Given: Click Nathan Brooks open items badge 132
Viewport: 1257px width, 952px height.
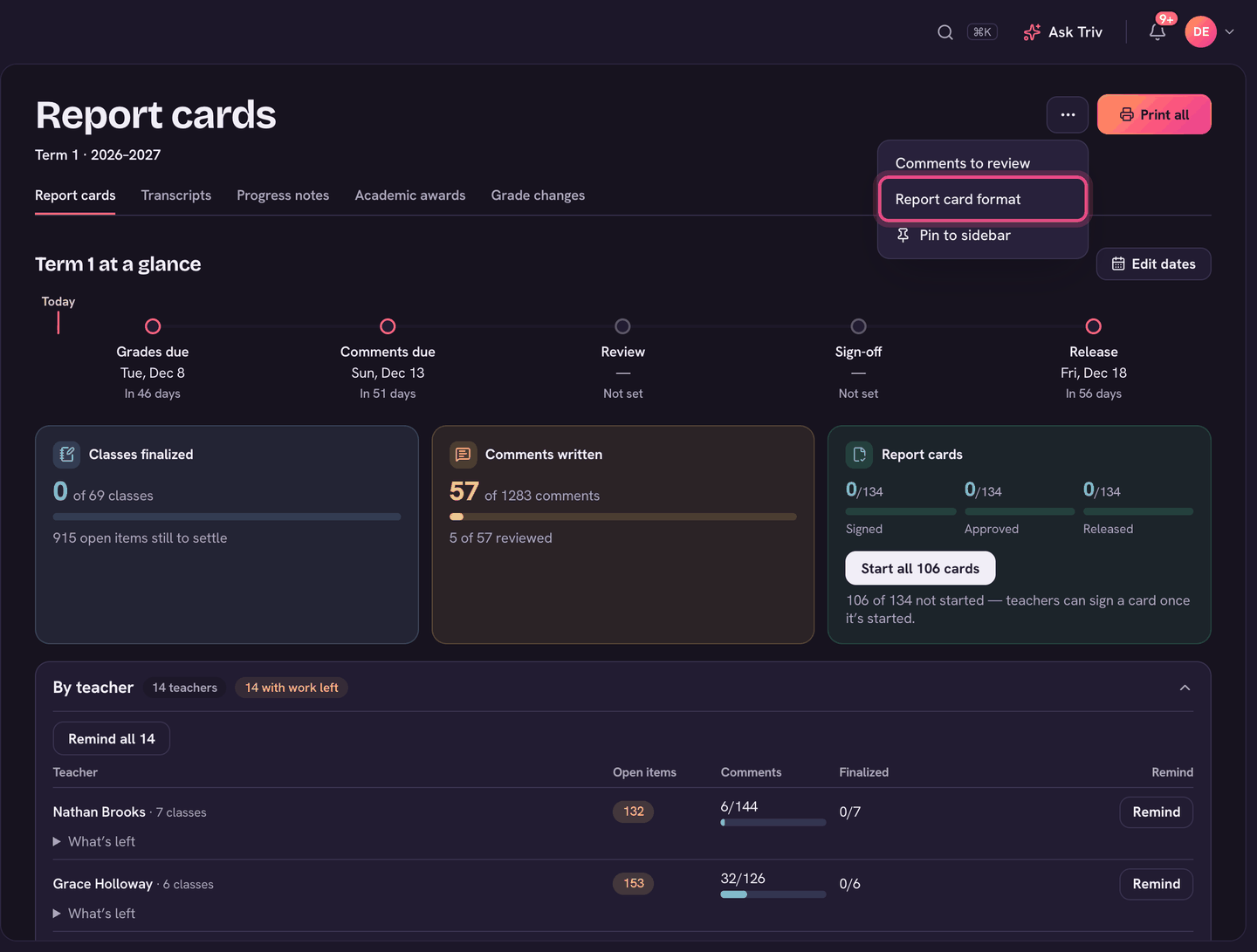Looking at the screenshot, I should pos(634,812).
